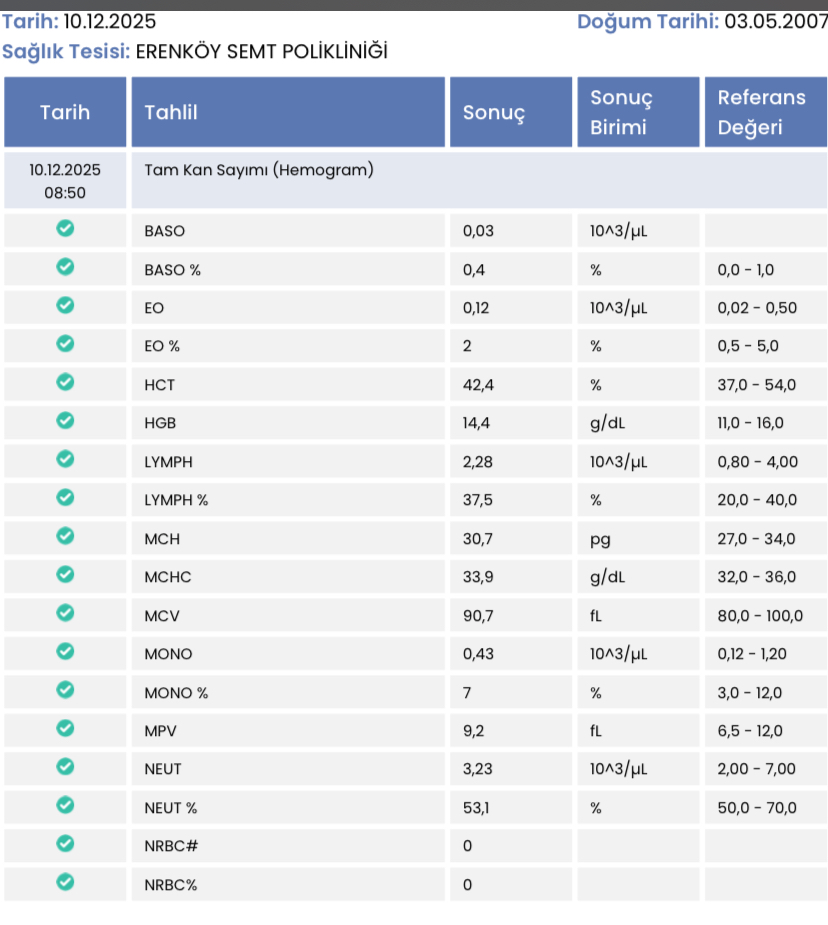
Task: Select the check icon in HGB row
Action: pos(65,421)
